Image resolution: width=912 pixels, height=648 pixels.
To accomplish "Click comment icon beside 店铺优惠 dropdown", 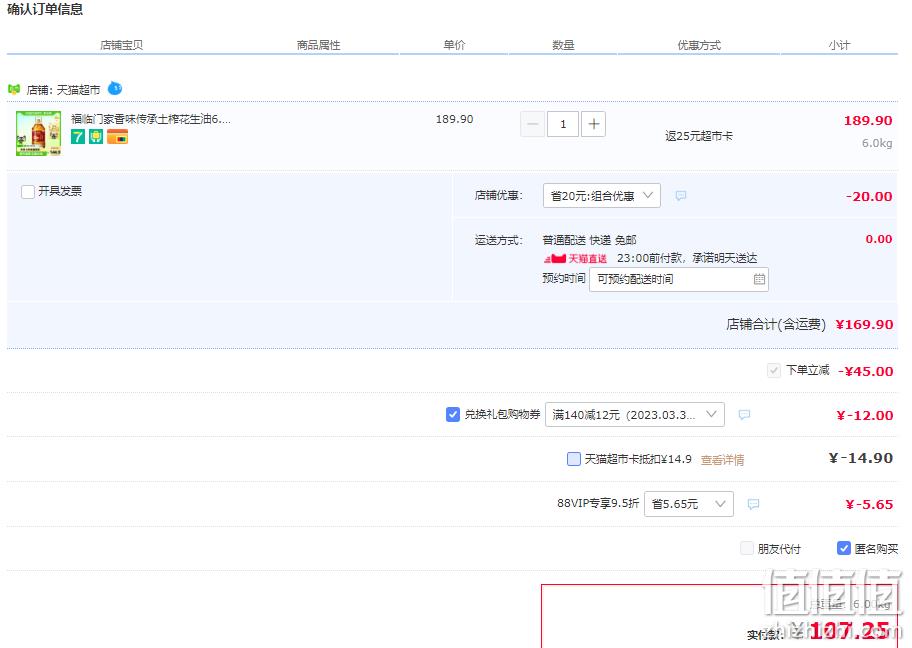I will pyautogui.click(x=681, y=195).
